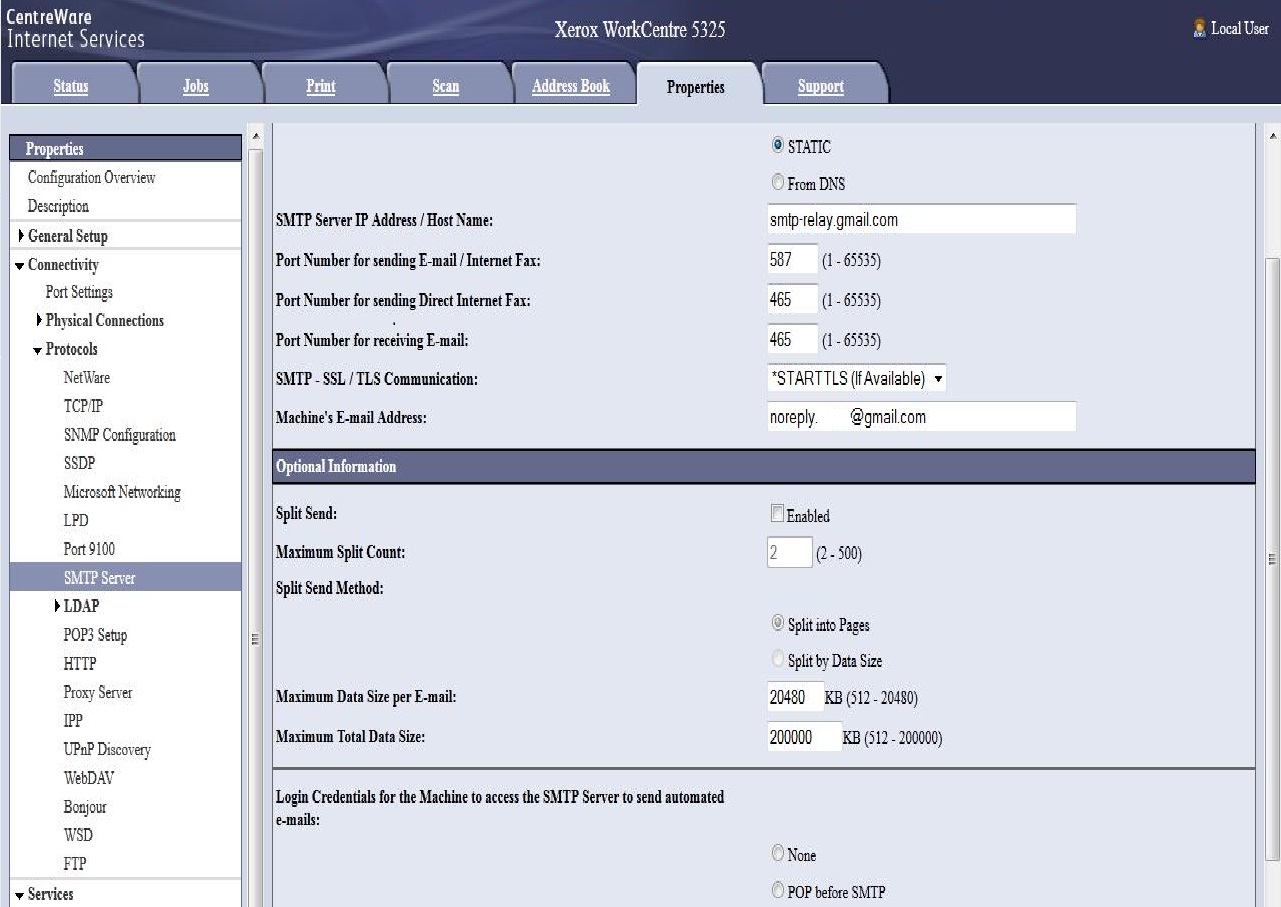The height and width of the screenshot is (907, 1281).
Task: Click the CentreWare Internet Services logo
Action: point(75,29)
